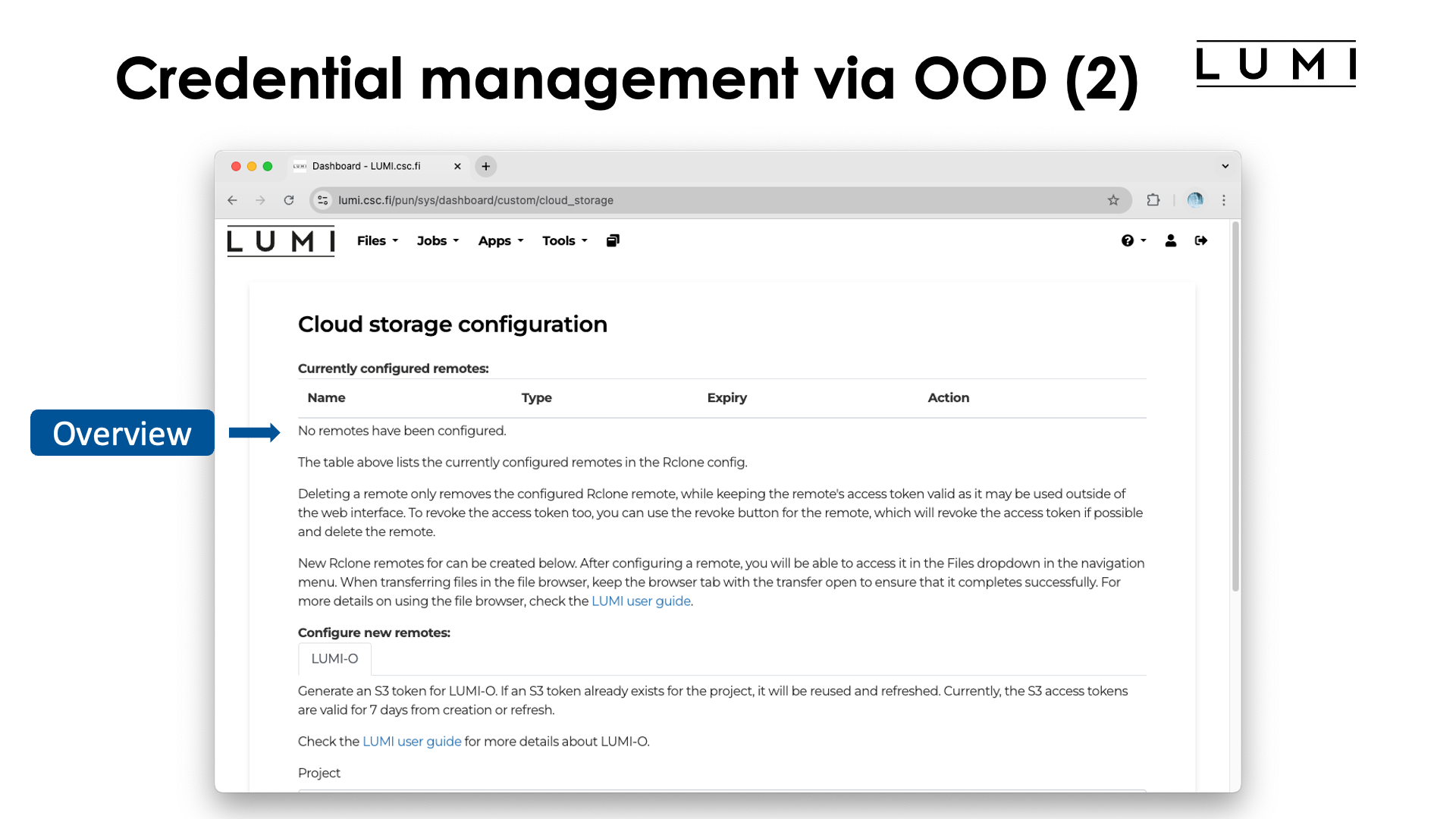Click the LUMI user guide link near LUMI-O

(x=412, y=741)
